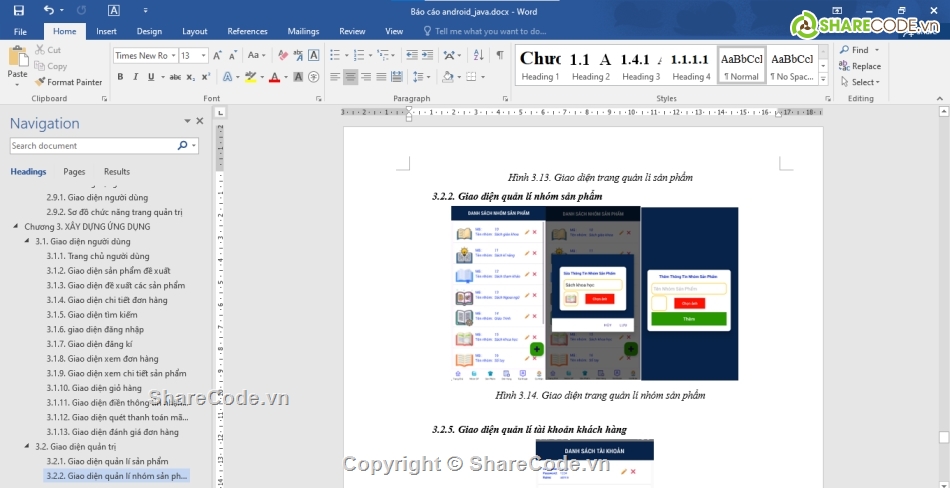Screen dimensions: 950x488
Task: Toggle Bold formatting
Action: point(120,77)
